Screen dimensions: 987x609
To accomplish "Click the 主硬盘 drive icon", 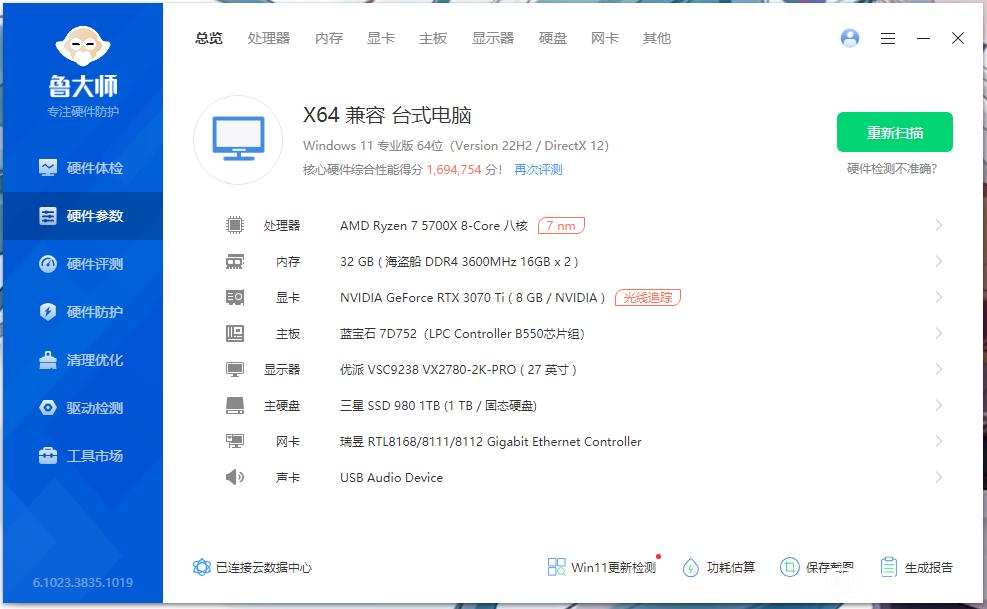I will 235,405.
